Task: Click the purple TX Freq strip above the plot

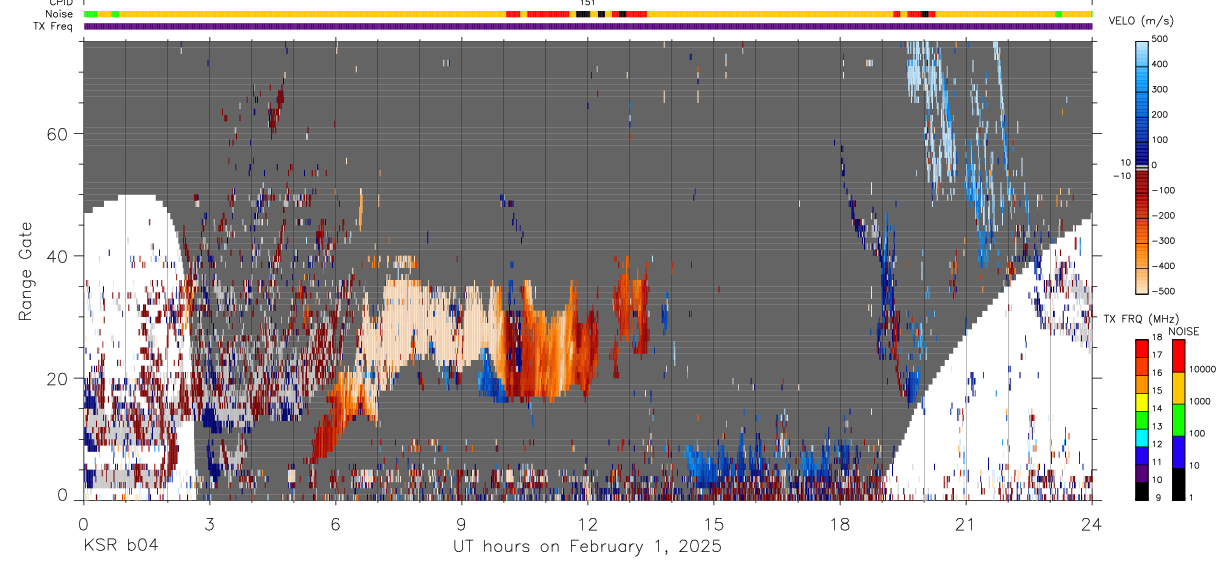Action: coord(588,26)
